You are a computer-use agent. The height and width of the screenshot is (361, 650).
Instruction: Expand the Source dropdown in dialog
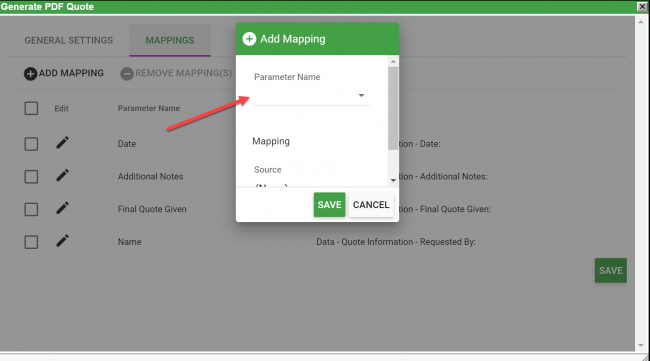pyautogui.click(x=311, y=185)
